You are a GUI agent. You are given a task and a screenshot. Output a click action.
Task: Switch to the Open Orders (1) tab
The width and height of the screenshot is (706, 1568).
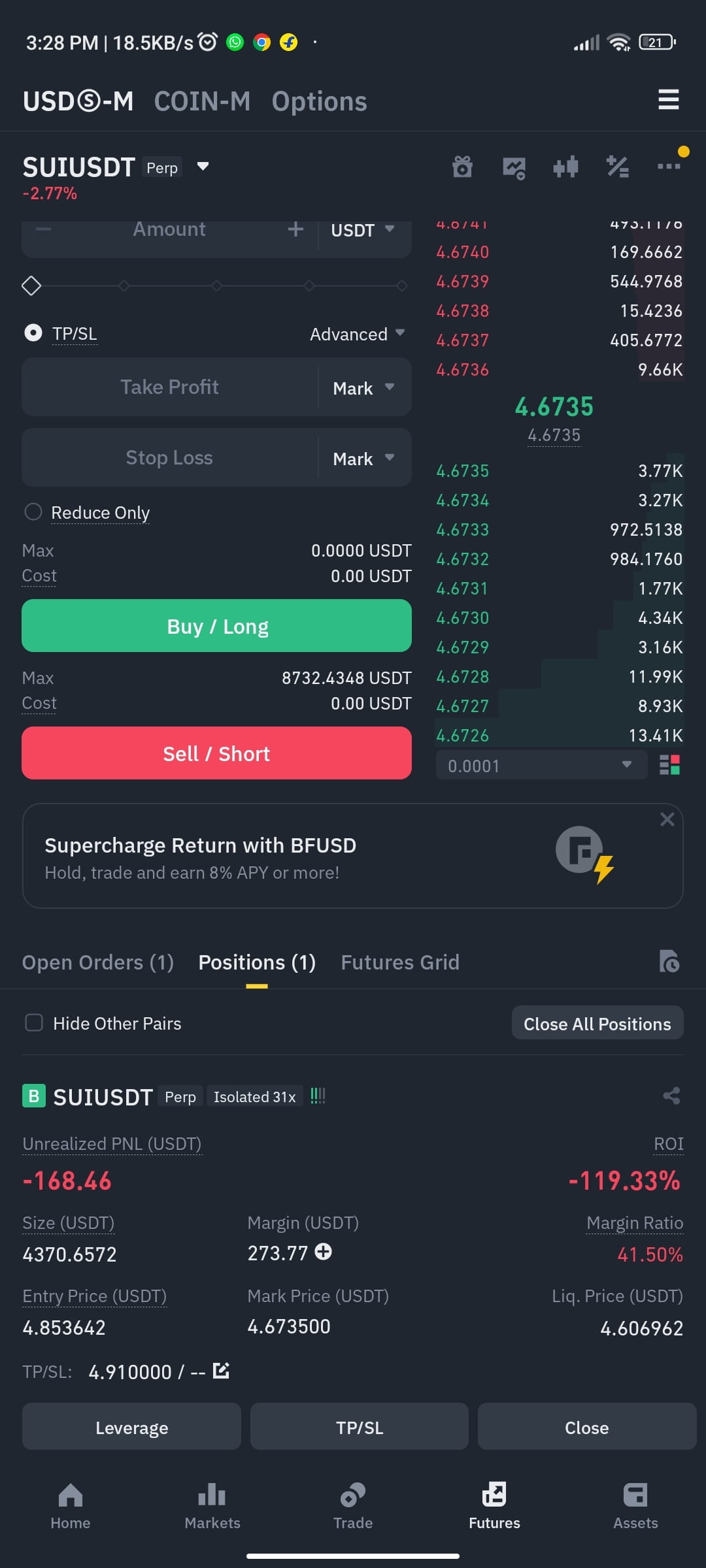tap(98, 962)
